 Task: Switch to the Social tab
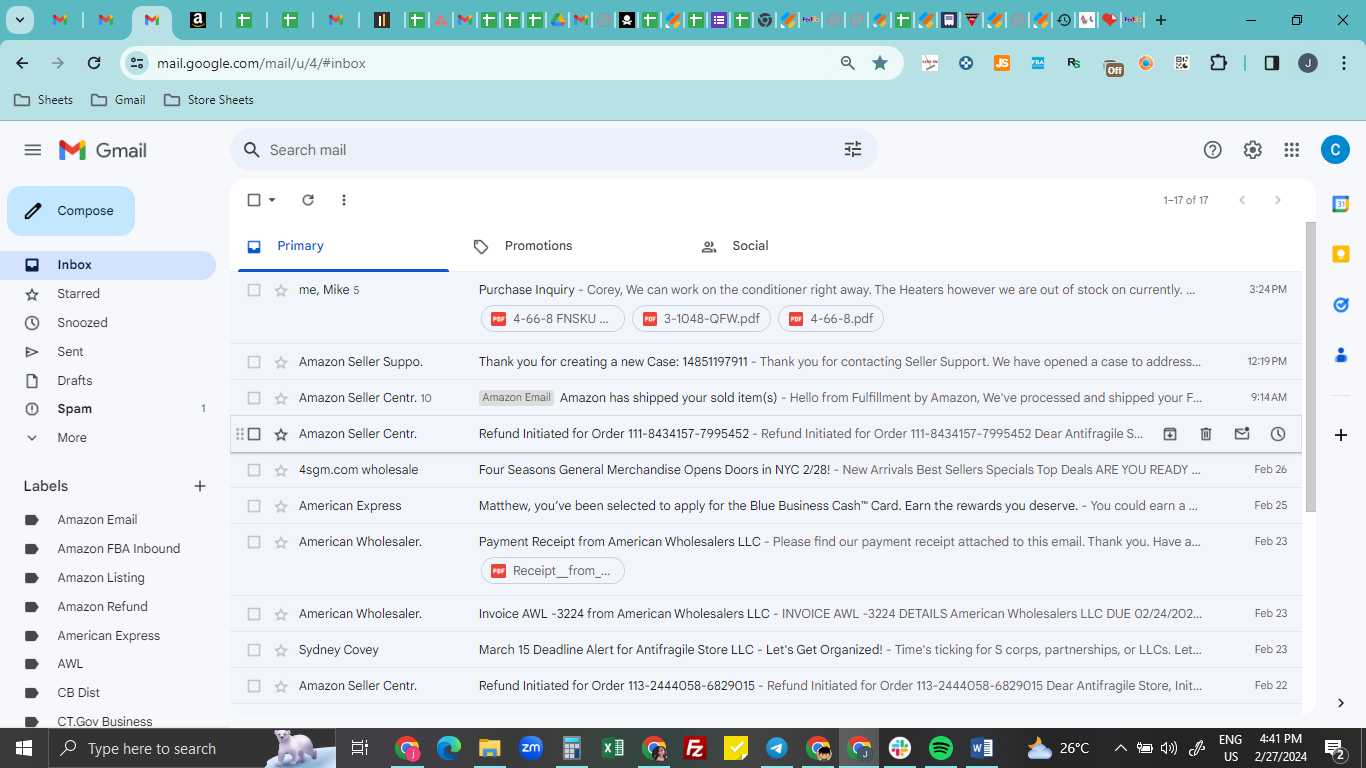[x=791, y=246]
